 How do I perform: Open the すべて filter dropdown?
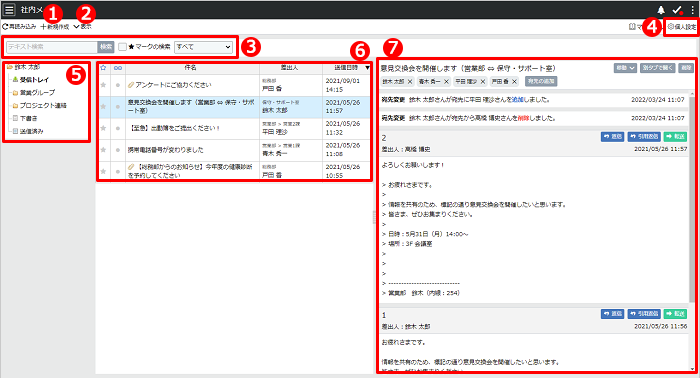tap(203, 47)
